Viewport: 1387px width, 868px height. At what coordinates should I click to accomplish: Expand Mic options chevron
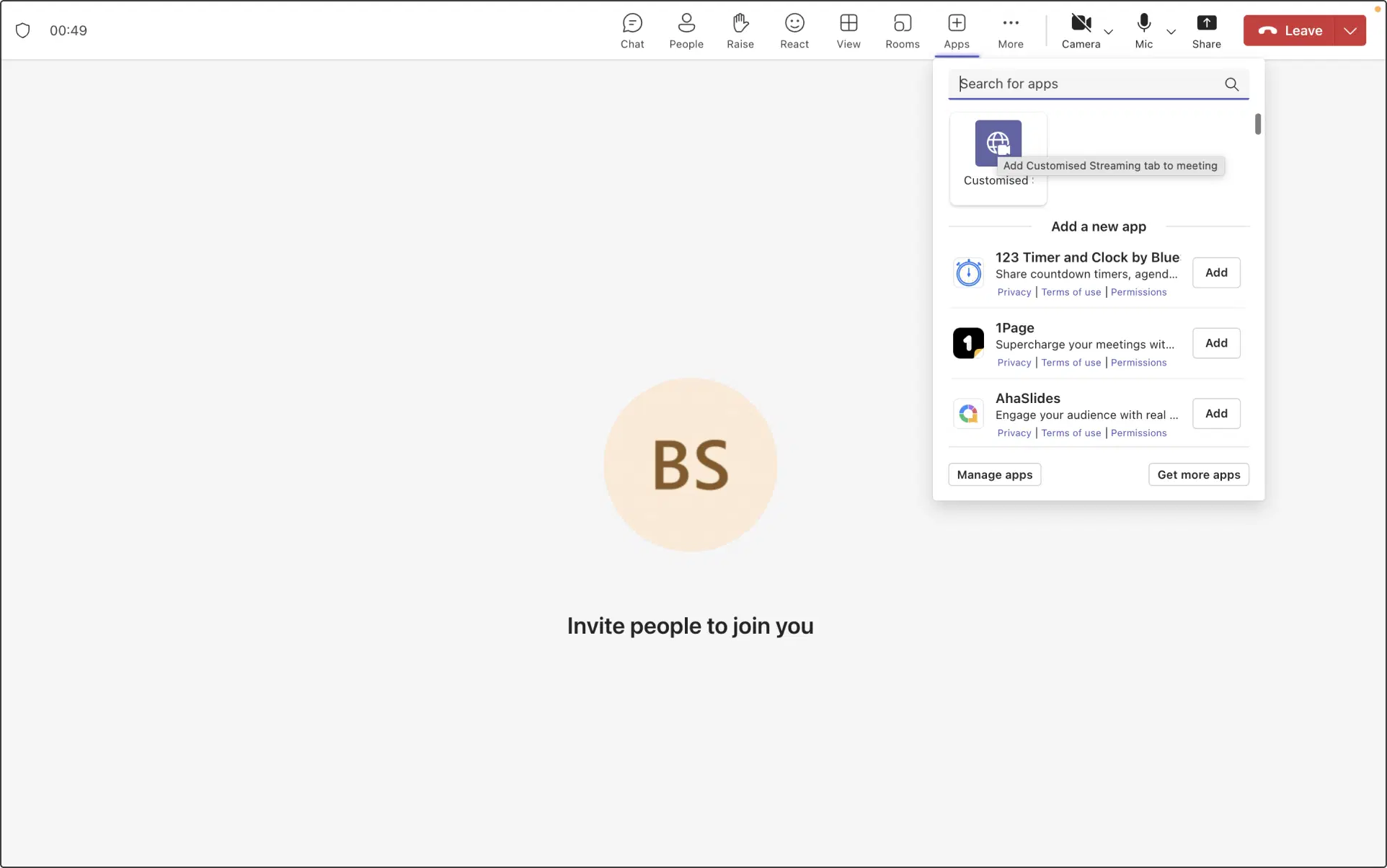tap(1171, 32)
